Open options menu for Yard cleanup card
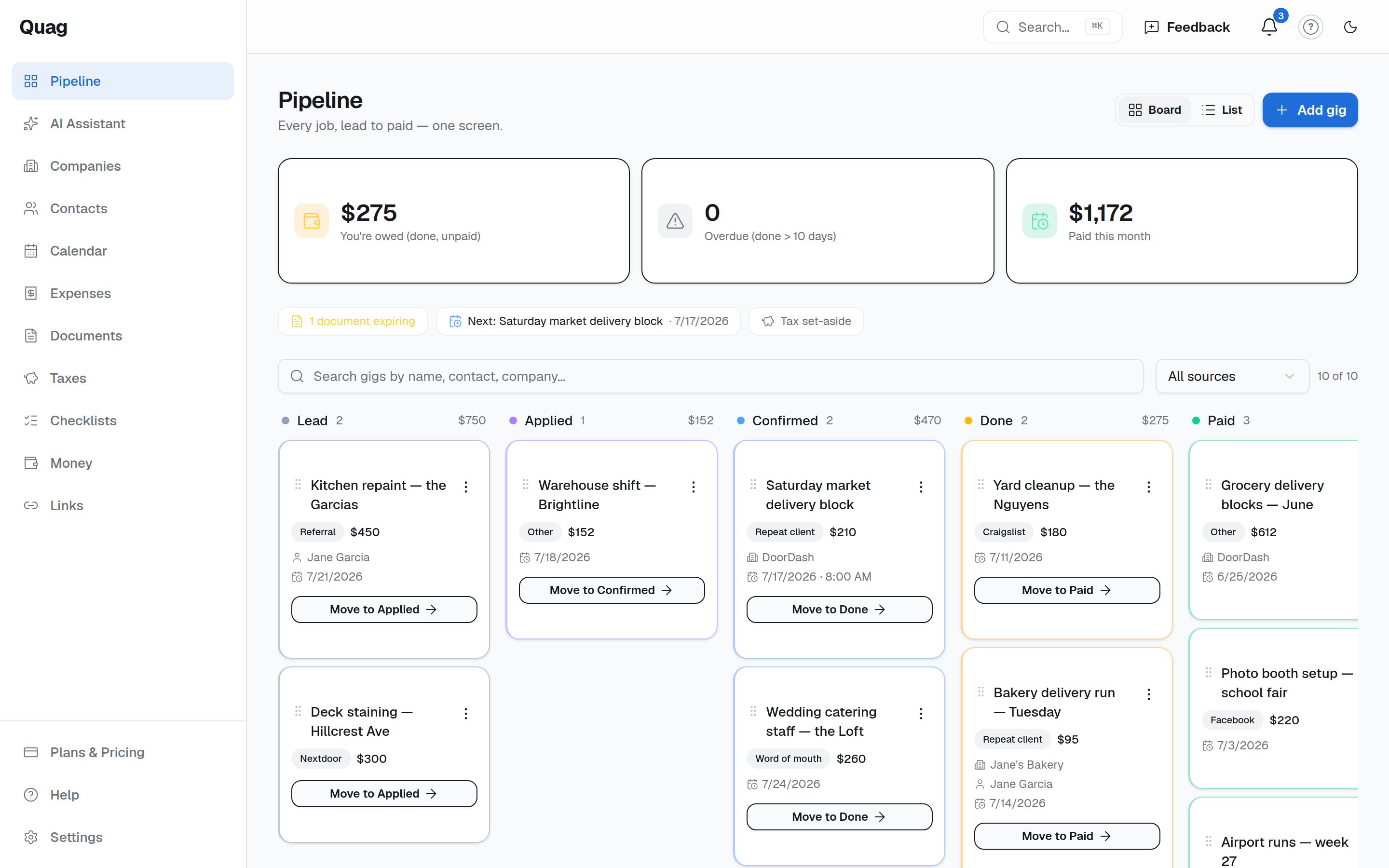The height and width of the screenshot is (868, 1389). [1148, 487]
